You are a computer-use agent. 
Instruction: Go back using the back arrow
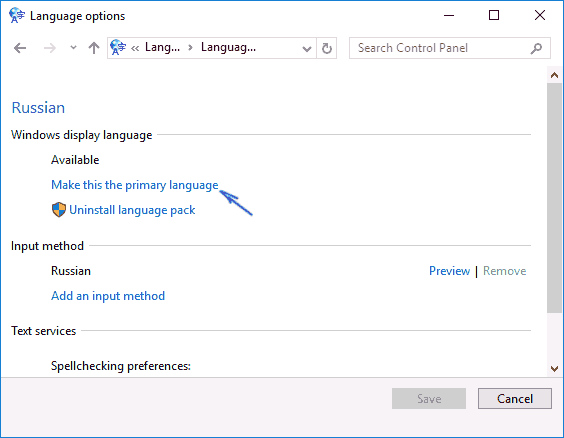[x=20, y=48]
